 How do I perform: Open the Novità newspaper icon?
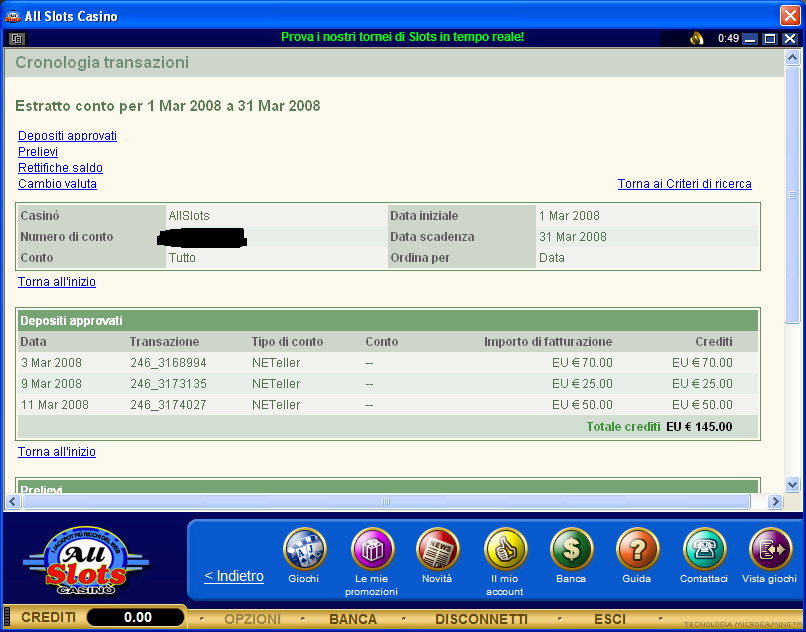coord(437,549)
